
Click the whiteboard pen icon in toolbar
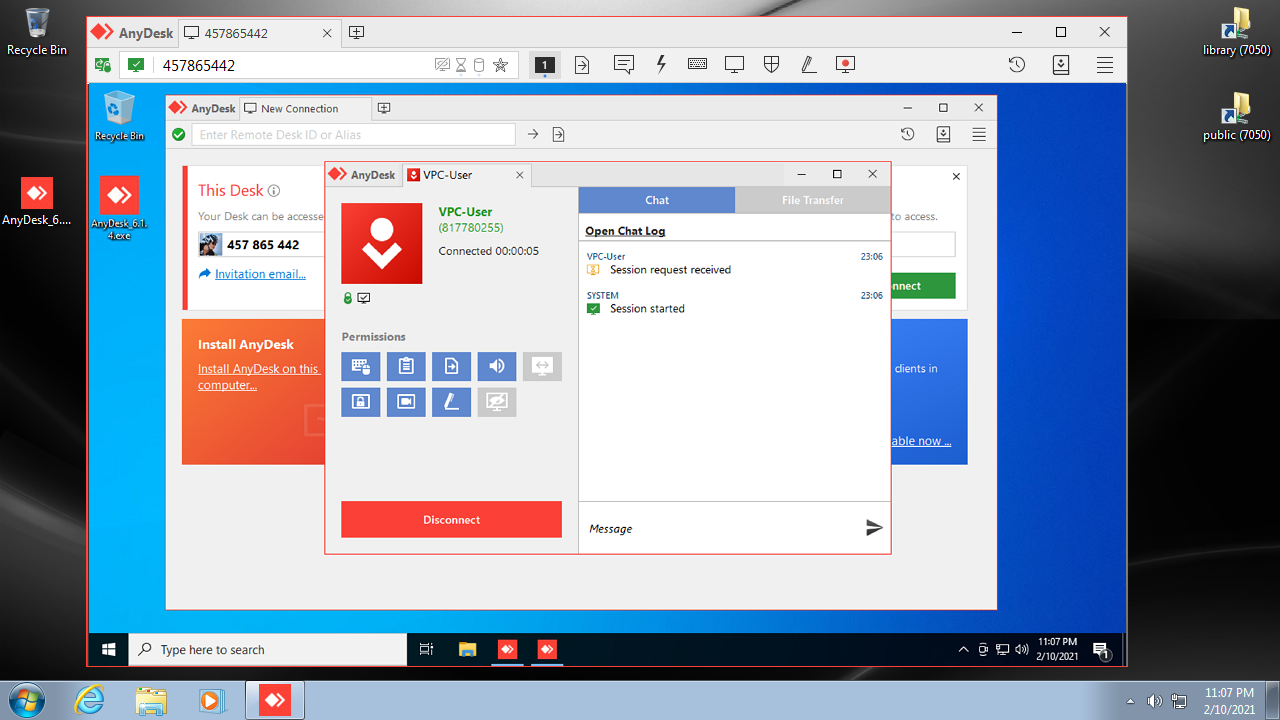(x=808, y=65)
